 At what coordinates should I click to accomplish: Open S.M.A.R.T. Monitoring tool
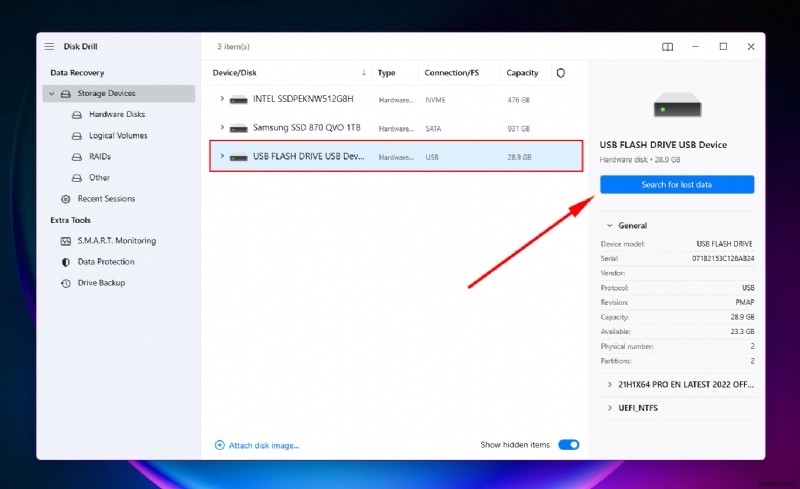[x=117, y=240]
